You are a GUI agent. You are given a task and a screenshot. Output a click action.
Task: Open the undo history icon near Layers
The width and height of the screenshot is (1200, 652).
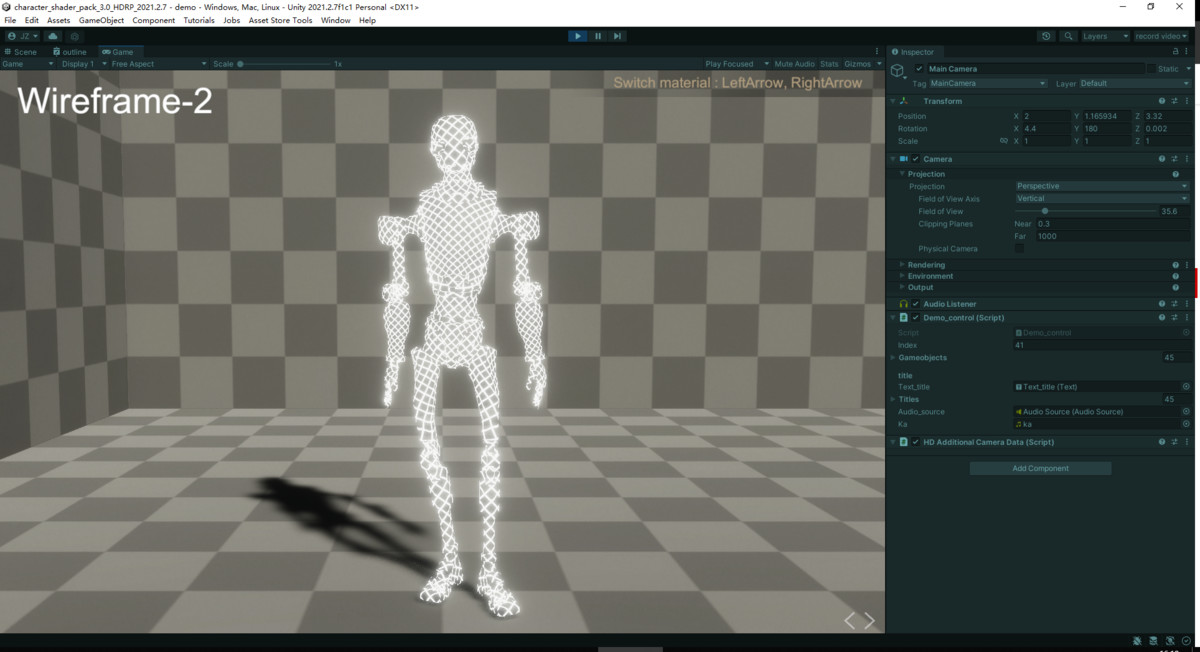(1046, 36)
